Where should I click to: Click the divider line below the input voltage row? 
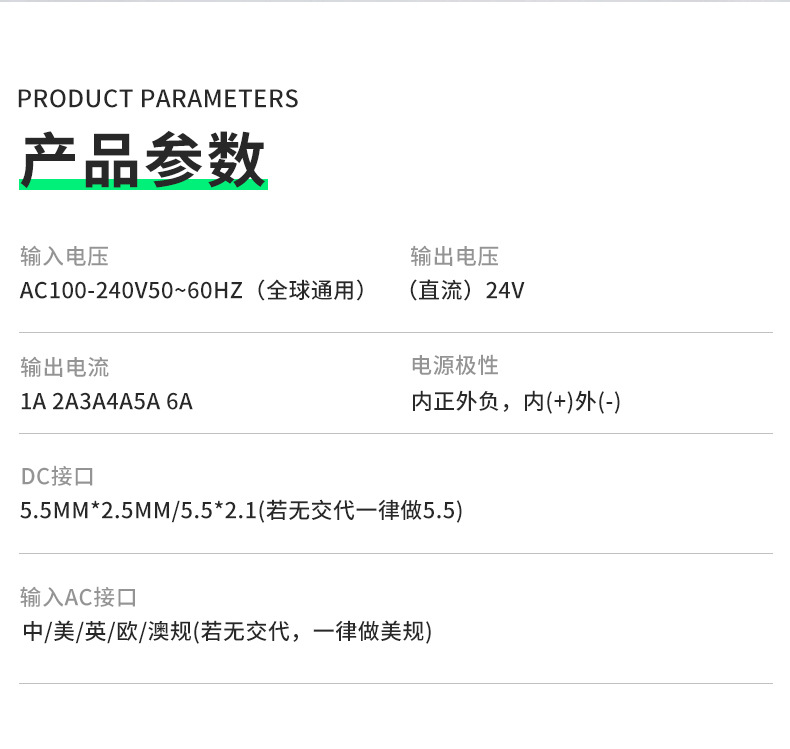[x=396, y=332]
